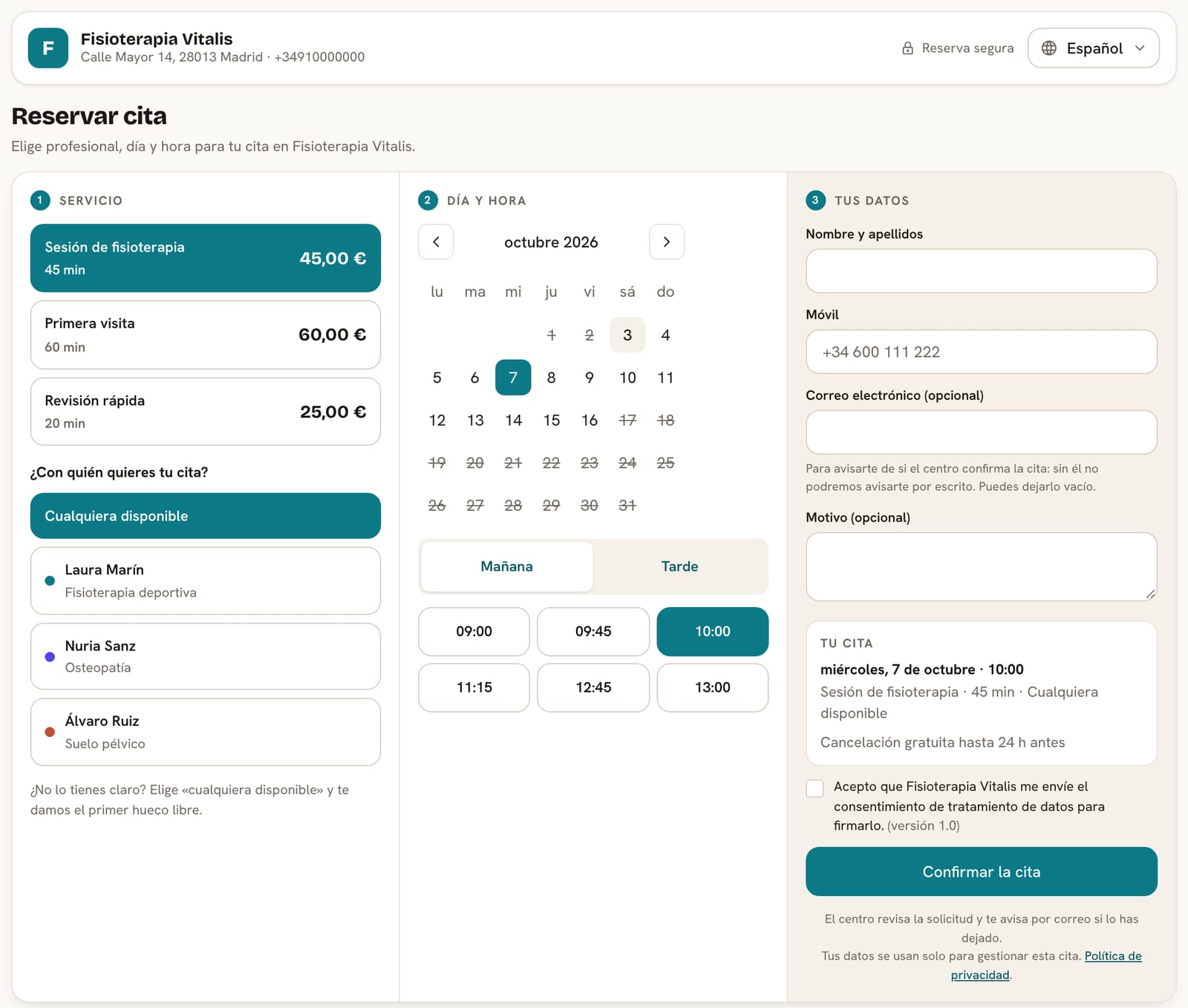The height and width of the screenshot is (1008, 1188).
Task: Click the padlock icon beside Reserva segura
Action: pyautogui.click(x=907, y=48)
